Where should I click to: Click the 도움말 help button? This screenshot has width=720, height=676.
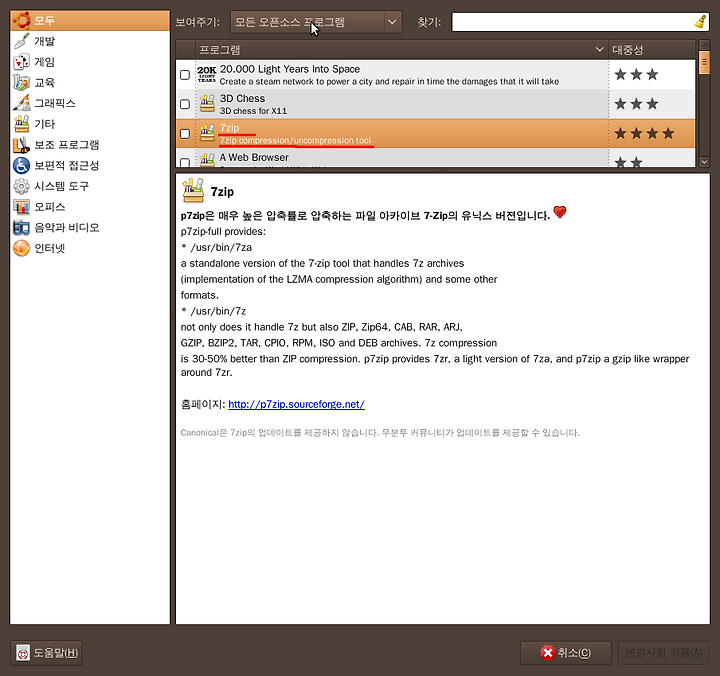pos(46,653)
